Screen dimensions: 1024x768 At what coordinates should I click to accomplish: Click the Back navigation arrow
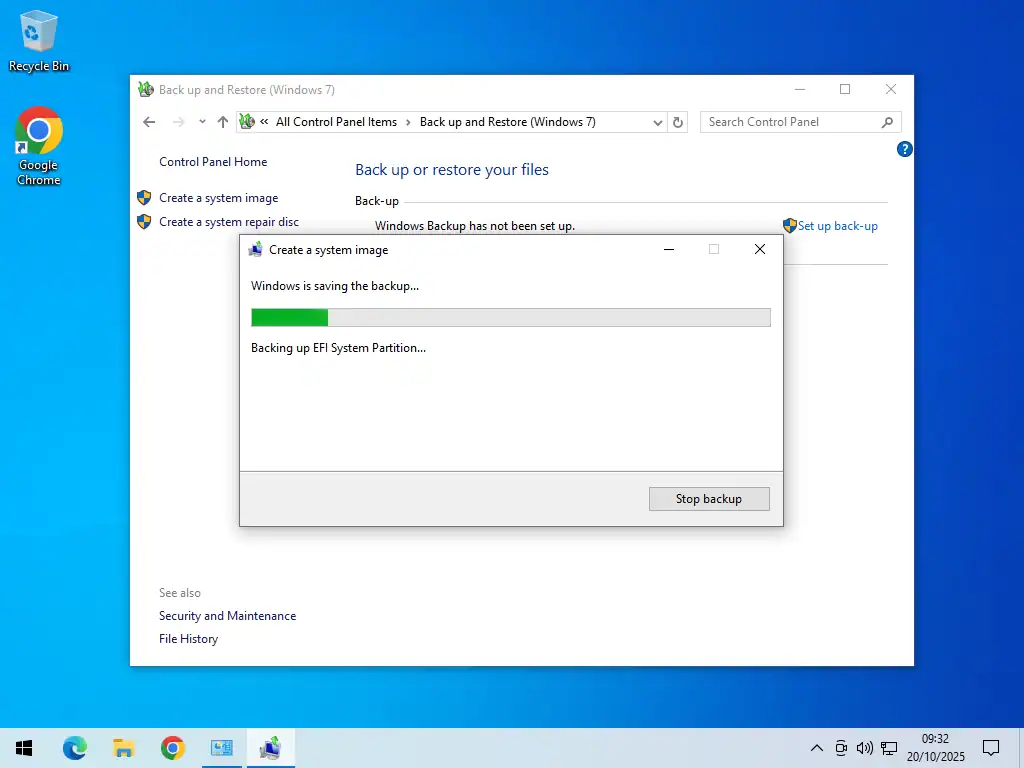(x=148, y=121)
